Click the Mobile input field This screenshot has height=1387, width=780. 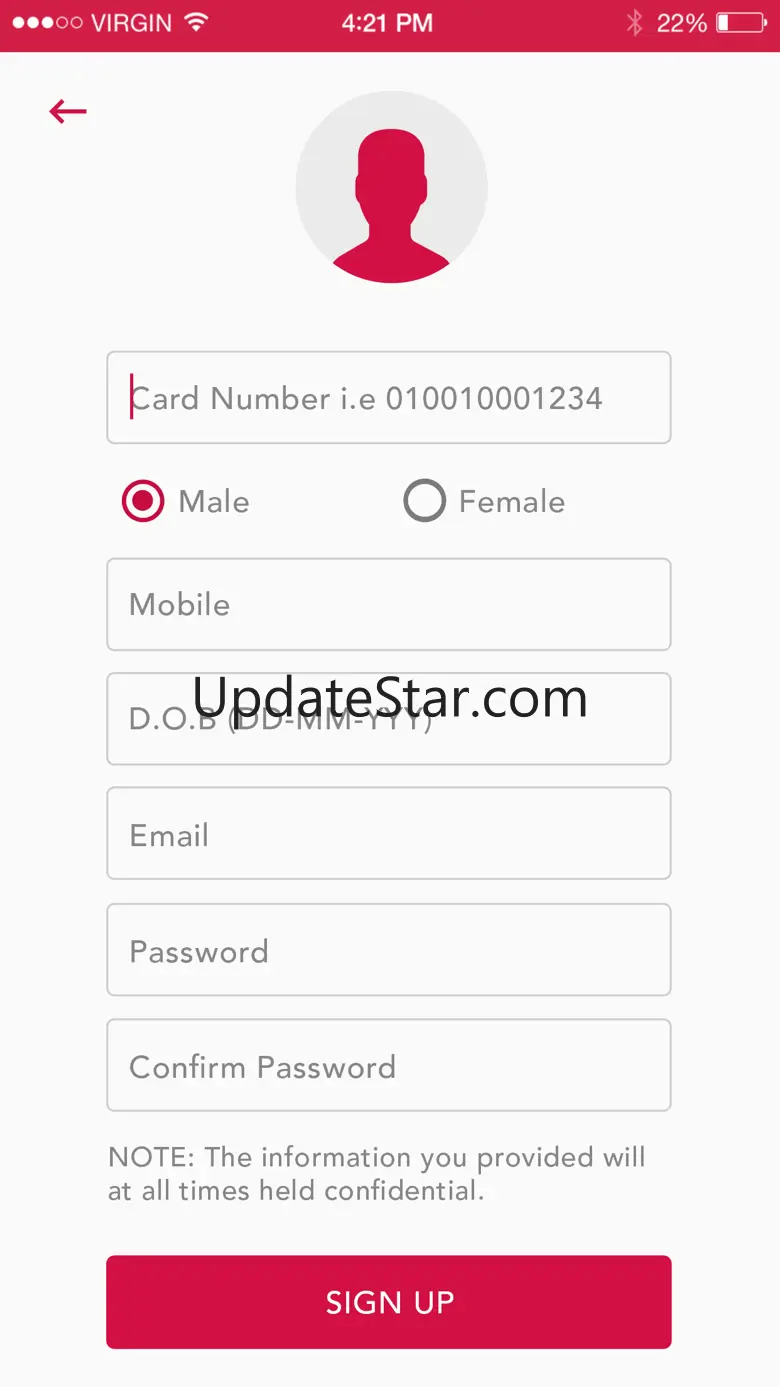pyautogui.click(x=389, y=604)
